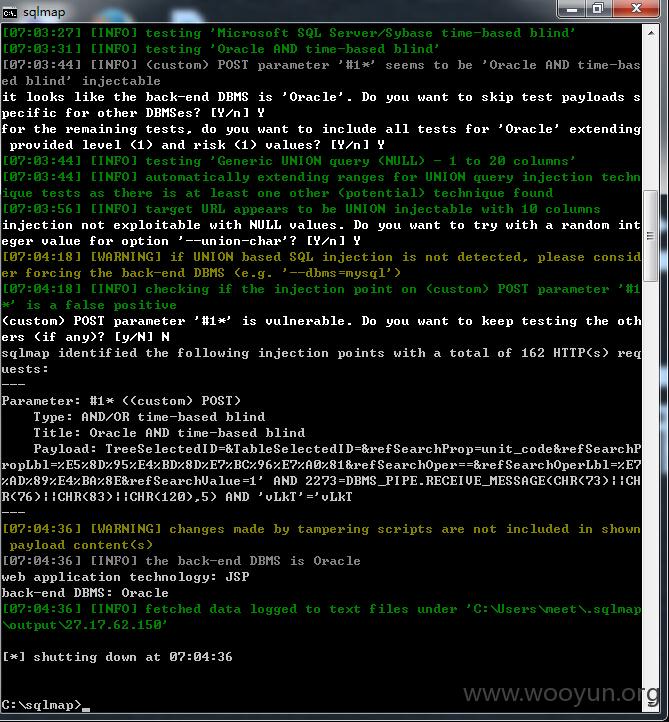This screenshot has width=669, height=722.
Task: Click the 'injection not exploitable with NULL values' line
Action: pyautogui.click(x=321, y=225)
